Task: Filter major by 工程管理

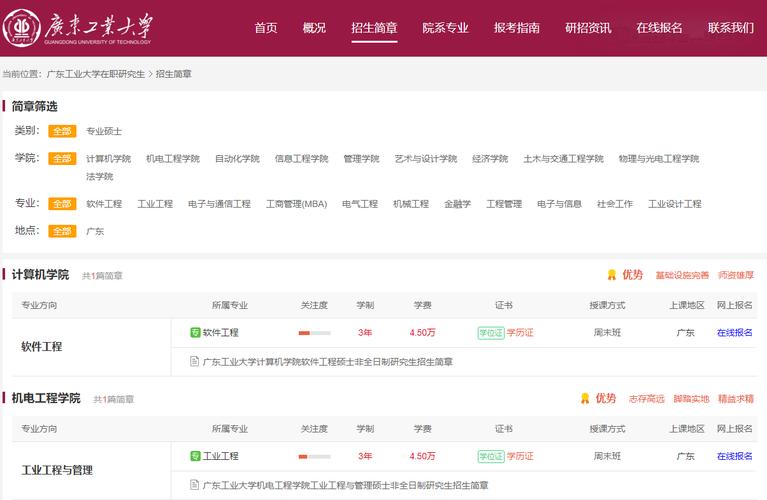Action: pyautogui.click(x=504, y=204)
